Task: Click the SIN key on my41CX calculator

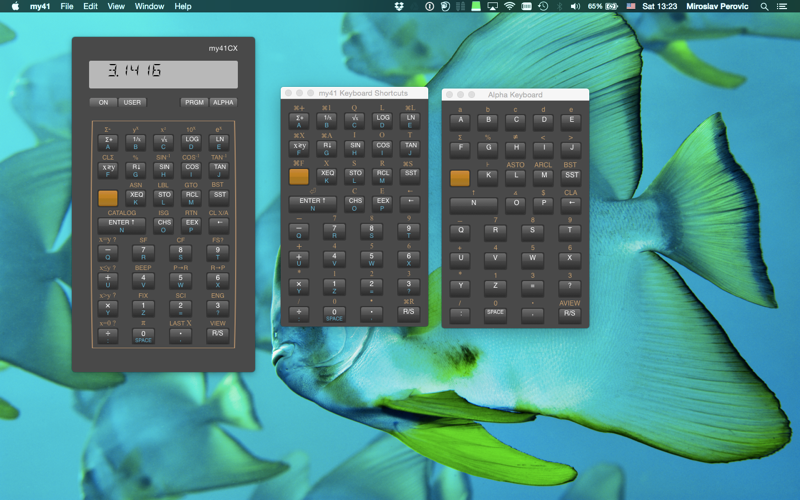Action: (x=163, y=170)
